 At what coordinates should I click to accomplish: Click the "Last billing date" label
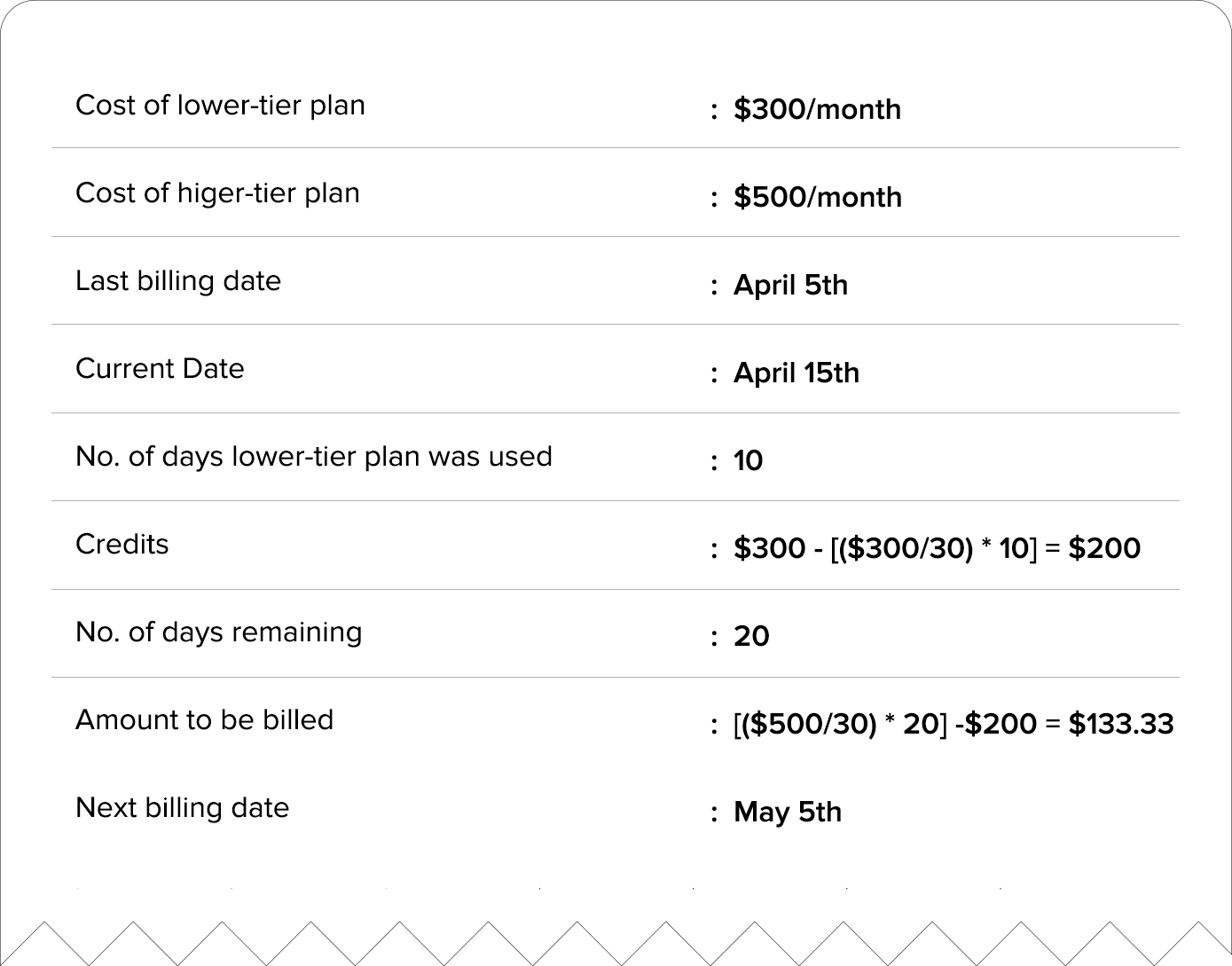coord(178,281)
